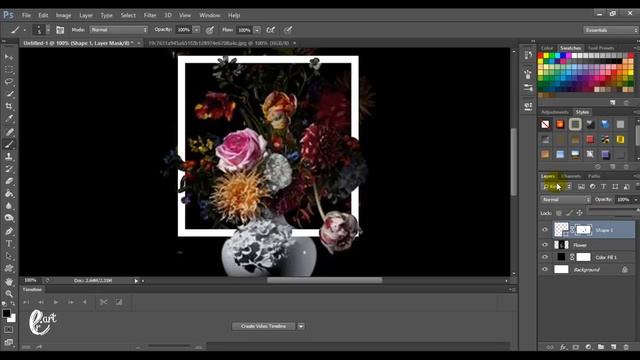The width and height of the screenshot is (640, 360).
Task: Select the Spot Healing Brush tool
Action: [9, 132]
